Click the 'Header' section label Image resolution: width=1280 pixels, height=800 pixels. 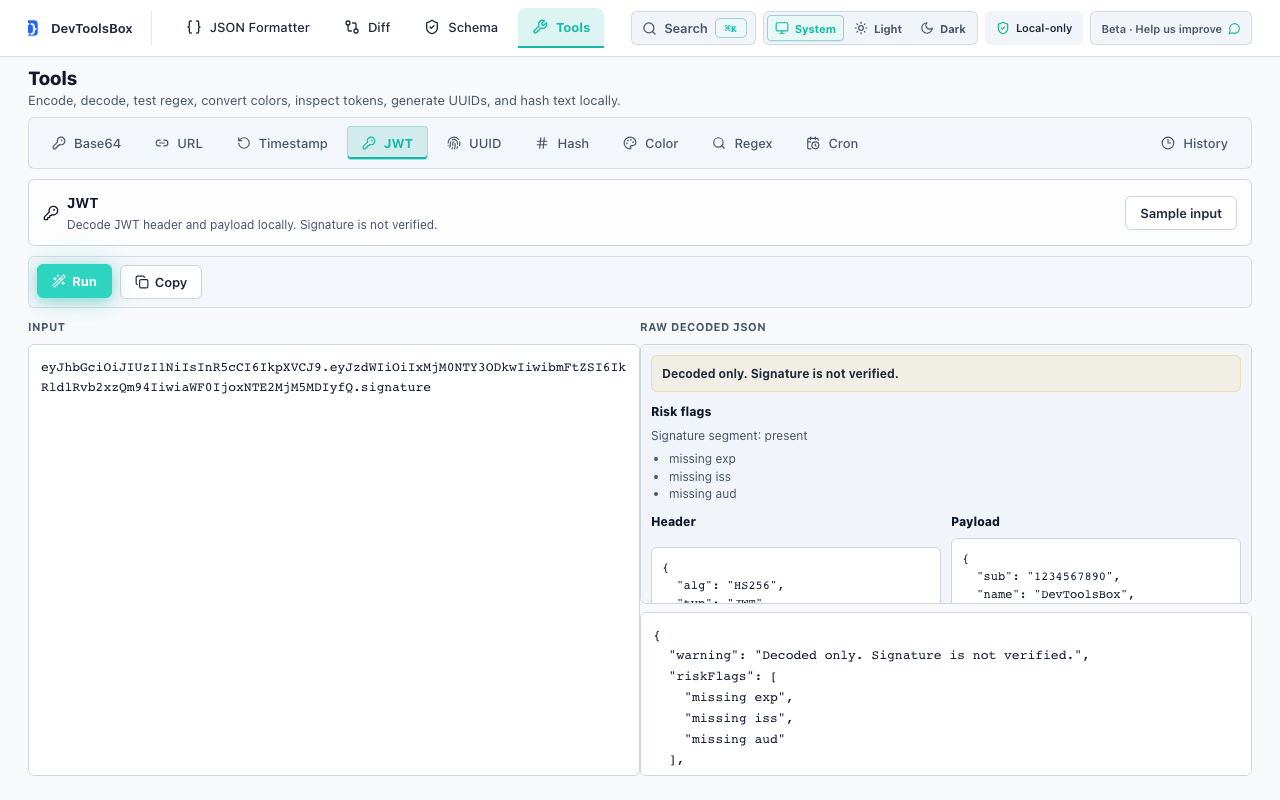click(x=673, y=521)
